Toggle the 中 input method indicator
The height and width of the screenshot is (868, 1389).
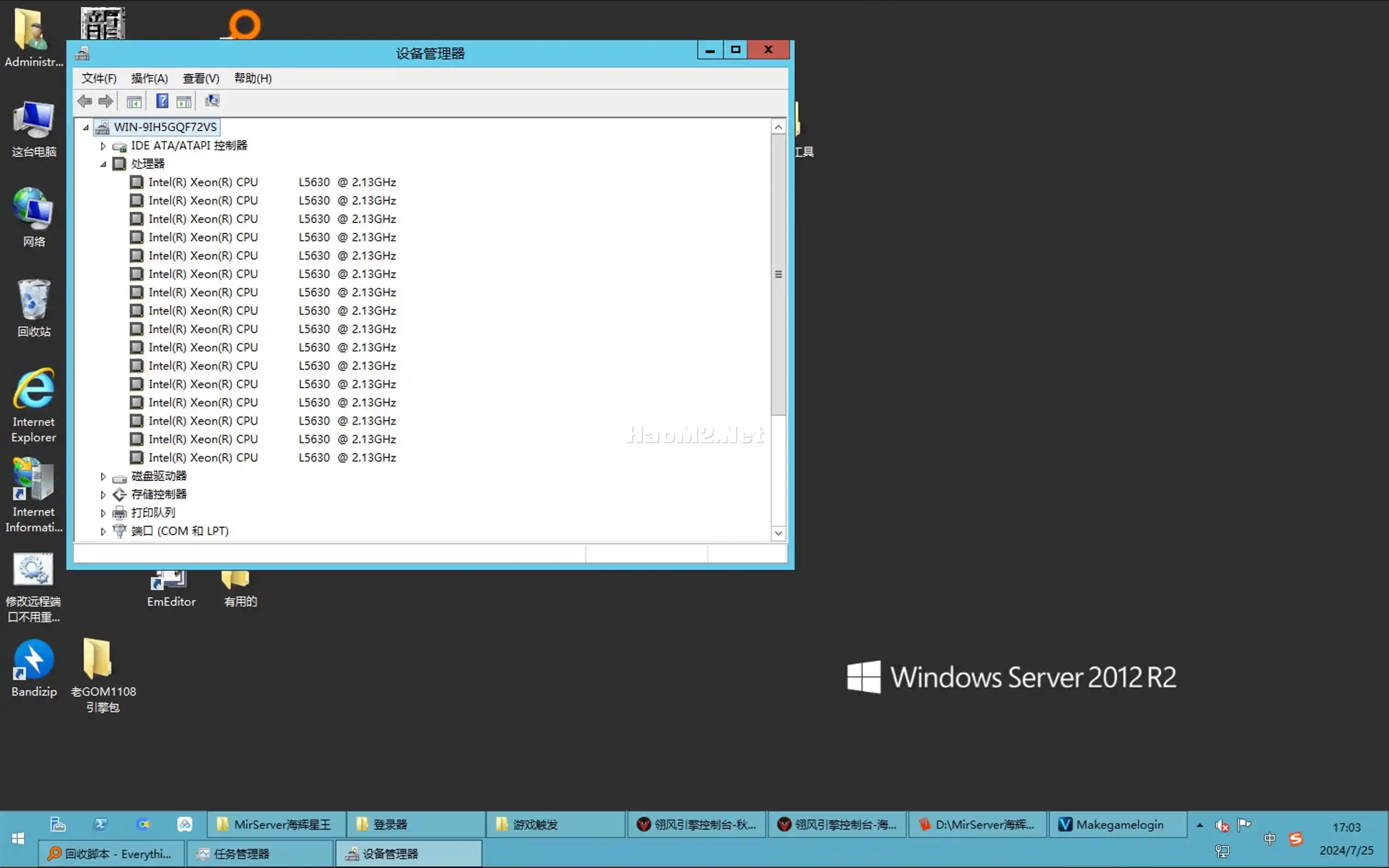click(x=1270, y=839)
